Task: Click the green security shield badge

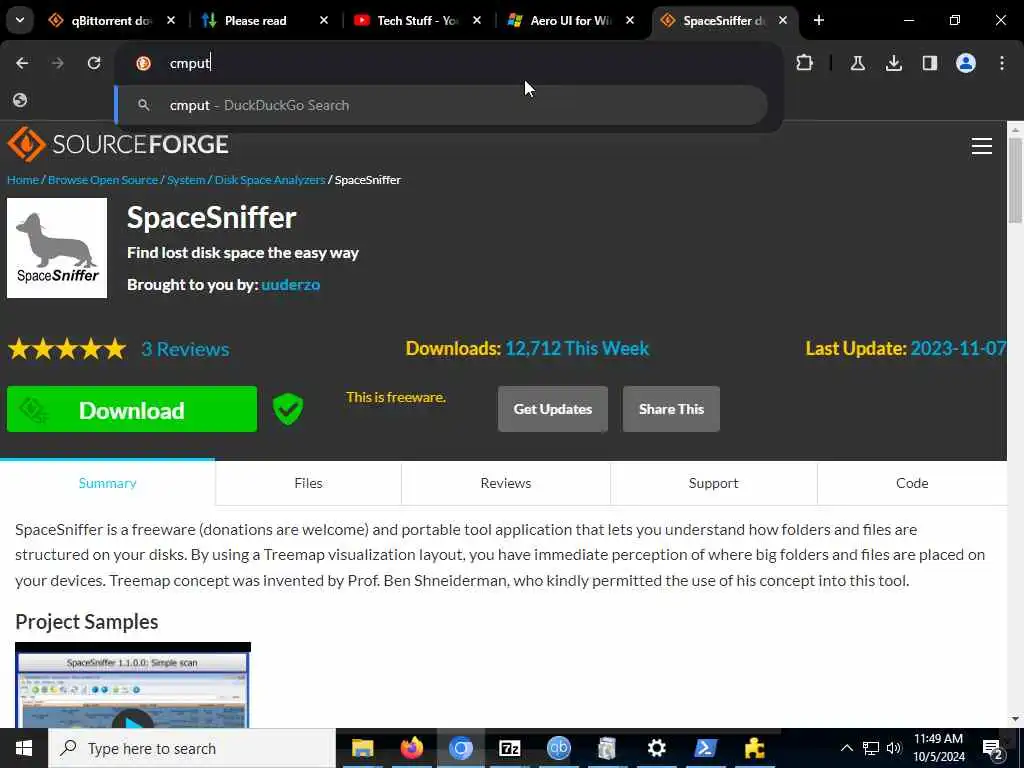Action: tap(287, 409)
